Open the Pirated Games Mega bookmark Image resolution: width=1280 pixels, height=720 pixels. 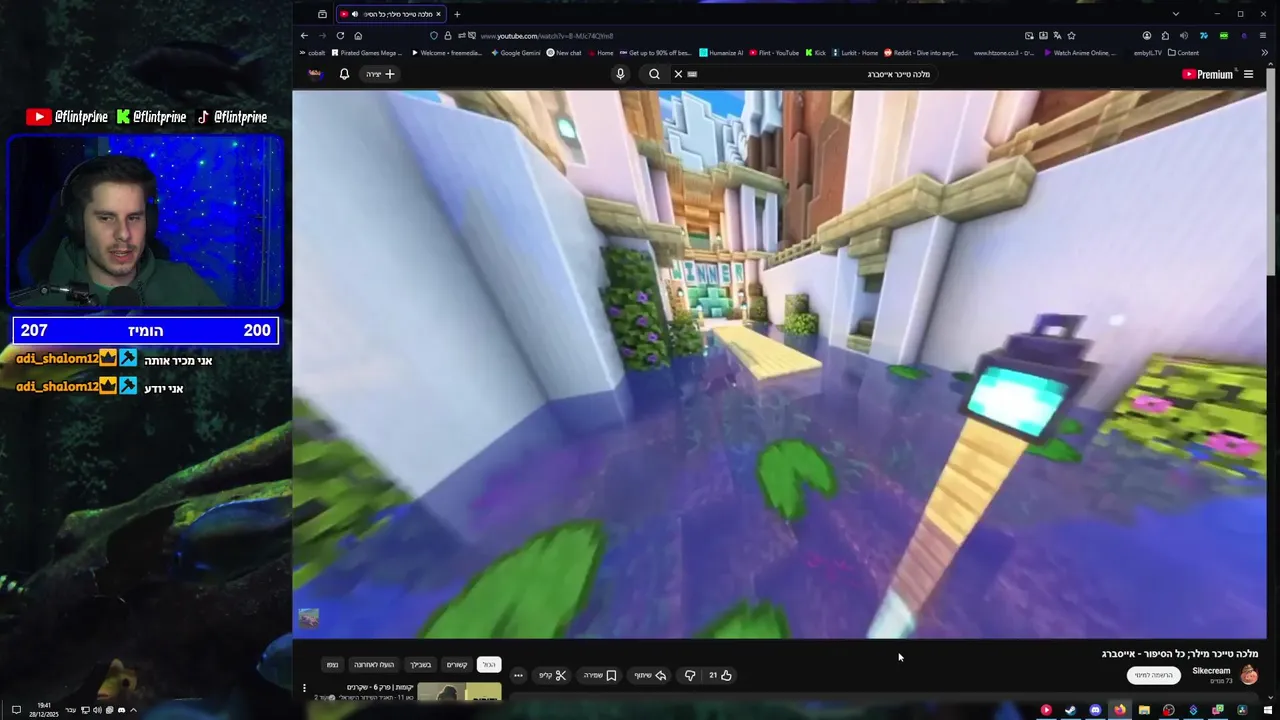click(367, 53)
